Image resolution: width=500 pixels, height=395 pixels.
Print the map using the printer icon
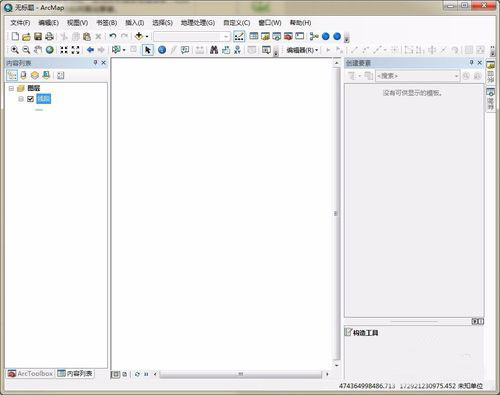tap(49, 36)
